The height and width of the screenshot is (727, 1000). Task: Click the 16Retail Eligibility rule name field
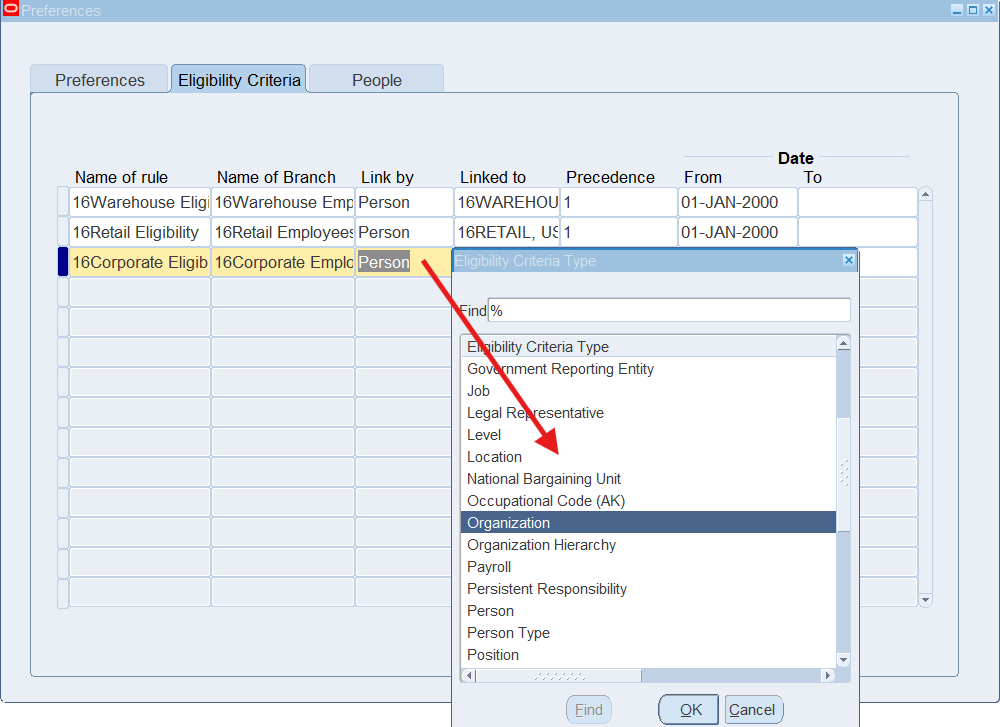coord(139,232)
